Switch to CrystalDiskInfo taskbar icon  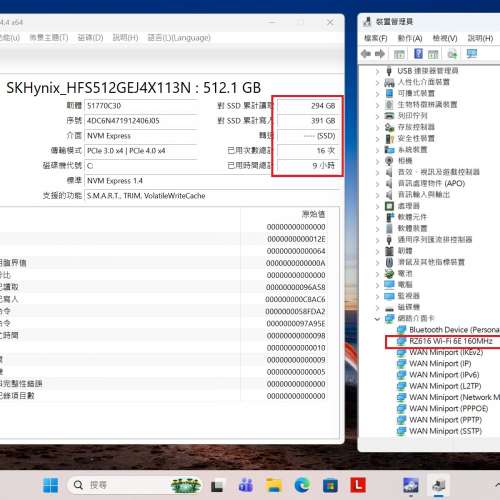pos(411,485)
